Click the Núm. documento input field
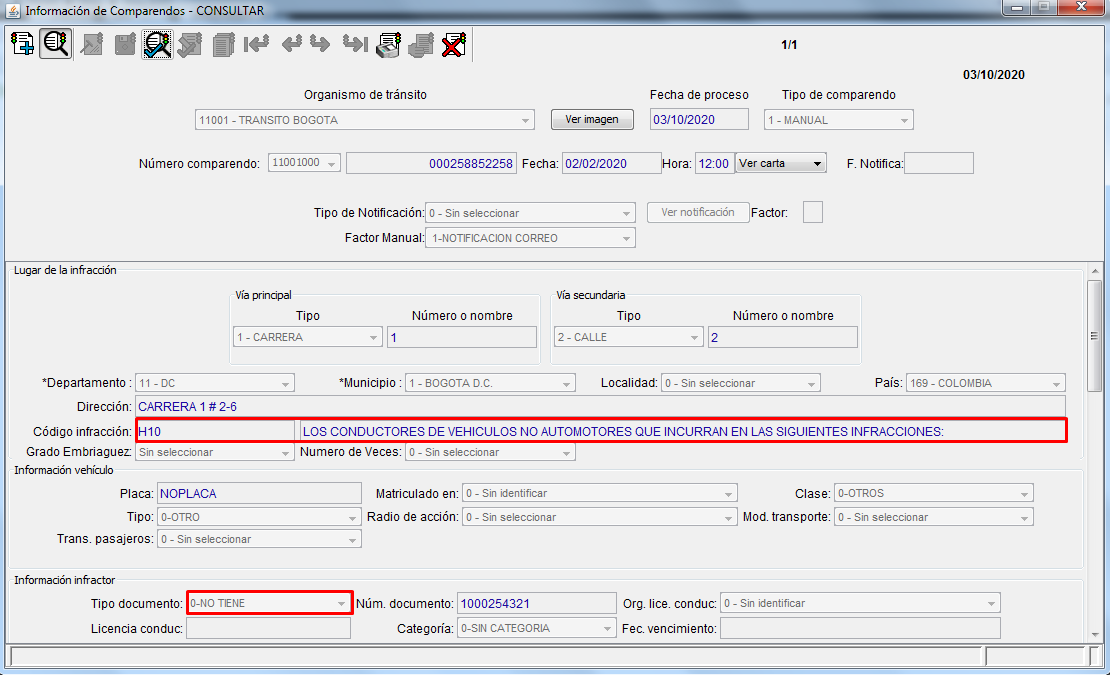 coord(535,603)
